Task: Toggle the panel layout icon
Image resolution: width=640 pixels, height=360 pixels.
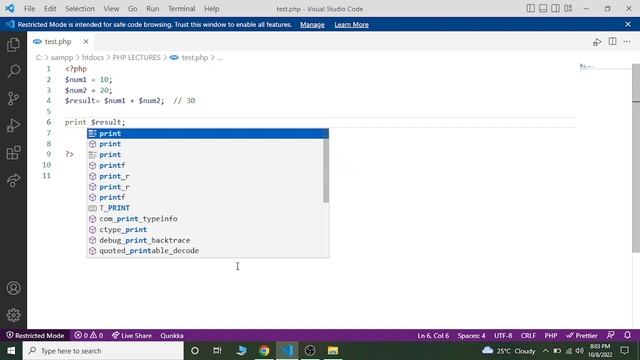Action: [543, 8]
